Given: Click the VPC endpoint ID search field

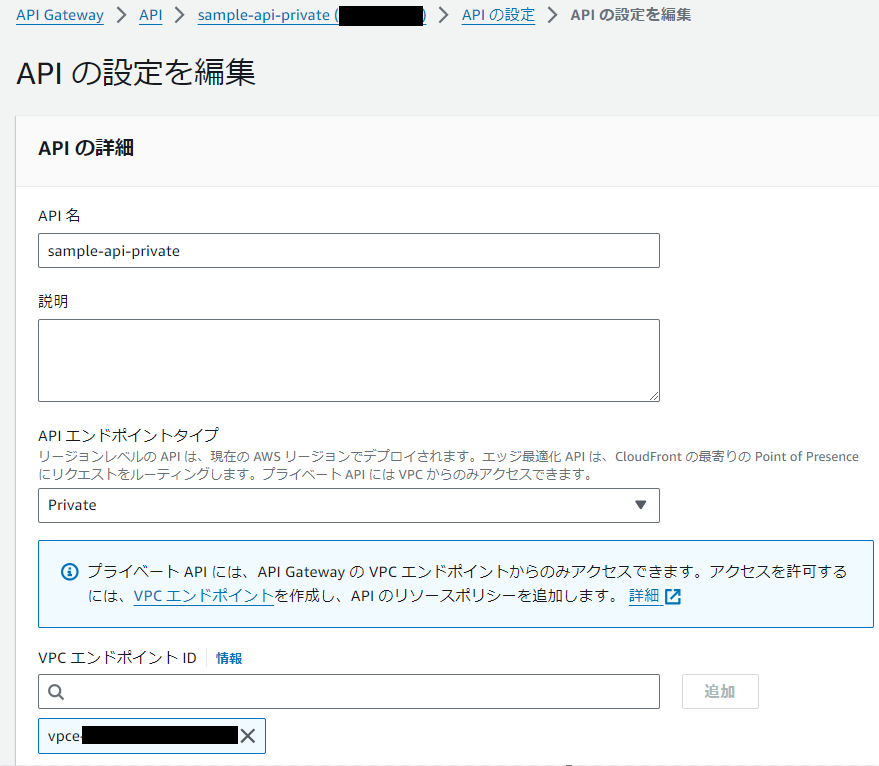Looking at the screenshot, I should pyautogui.click(x=349, y=691).
